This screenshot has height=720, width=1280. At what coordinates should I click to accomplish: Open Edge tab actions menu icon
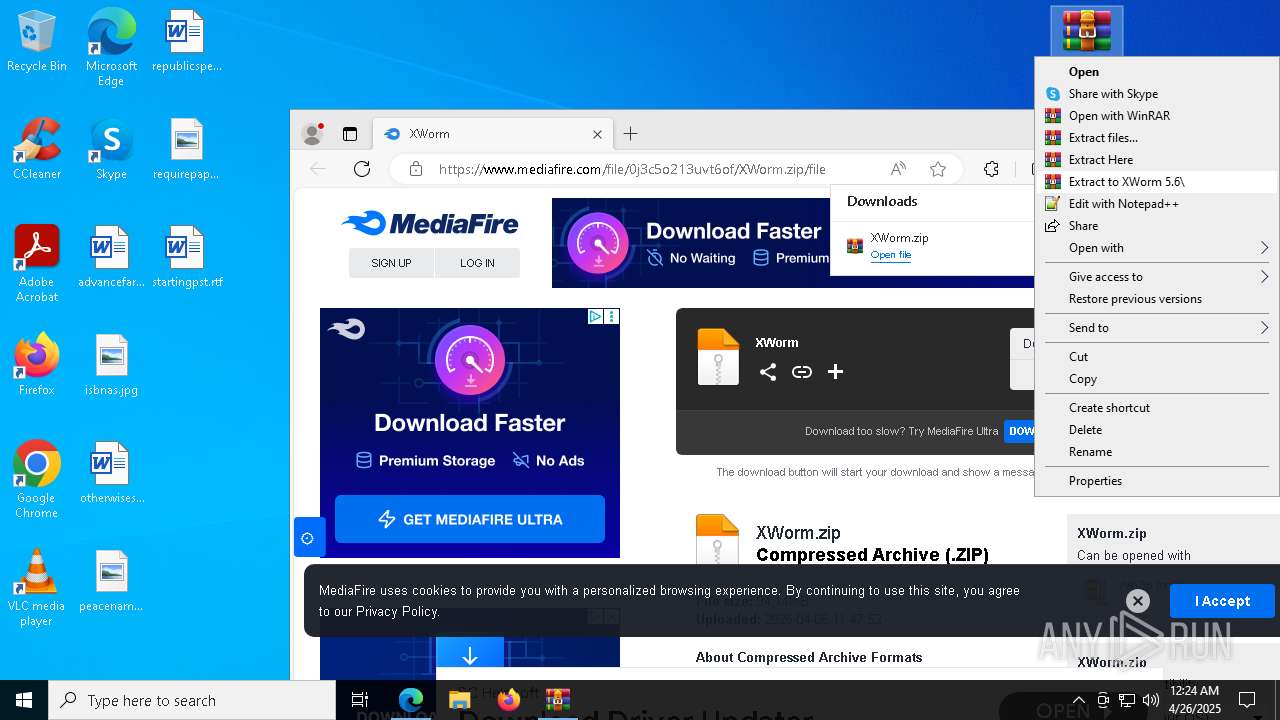tap(350, 134)
